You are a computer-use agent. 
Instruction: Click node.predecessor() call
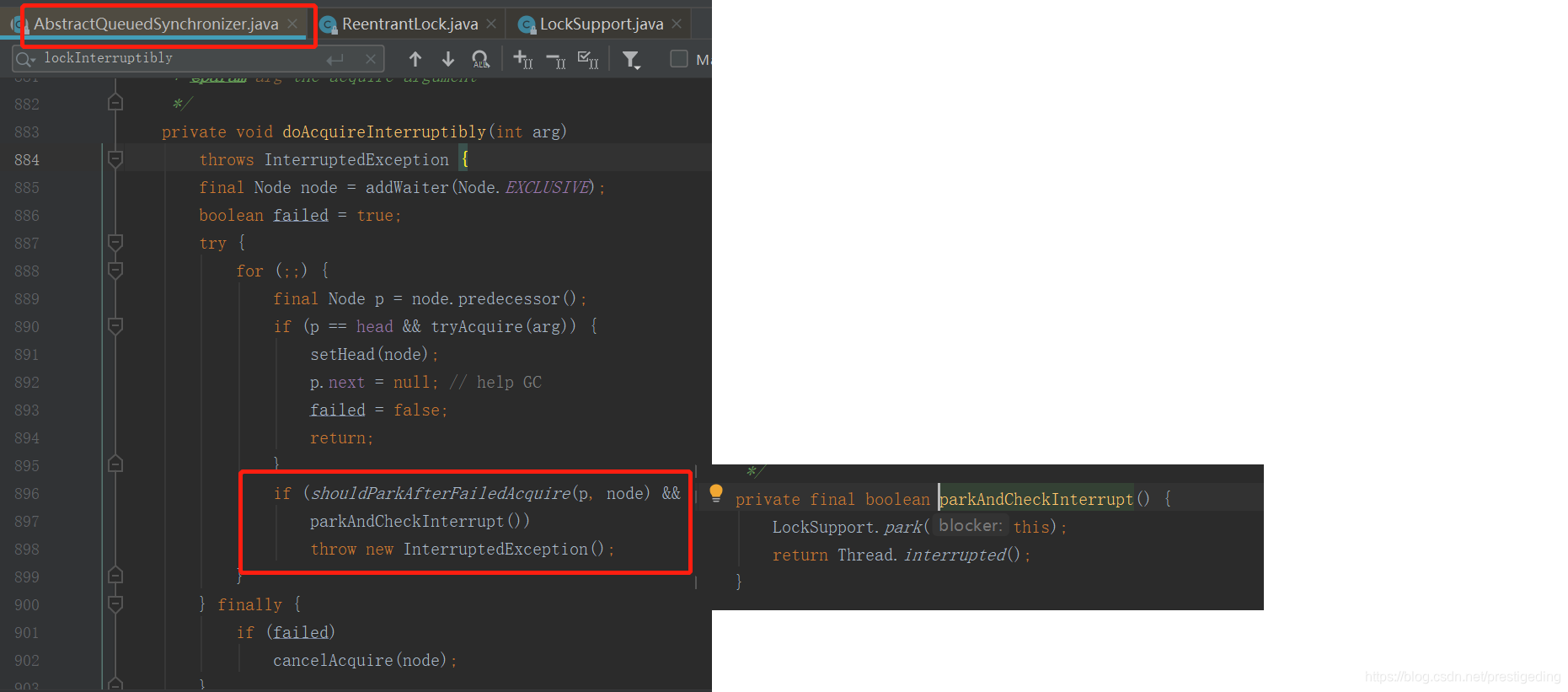click(x=494, y=298)
